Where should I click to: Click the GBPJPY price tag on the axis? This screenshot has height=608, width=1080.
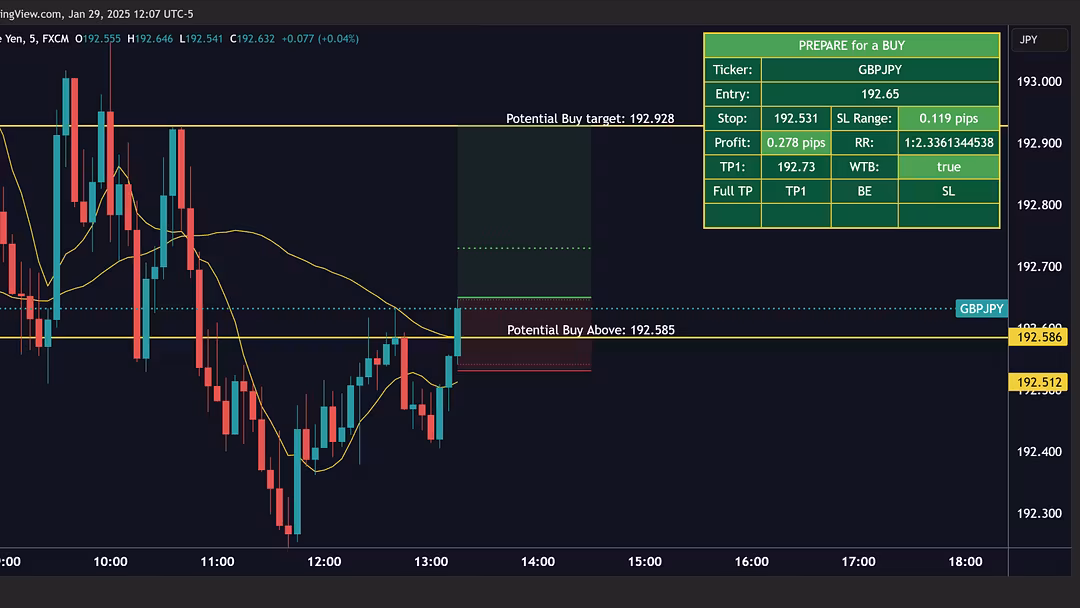pos(981,309)
